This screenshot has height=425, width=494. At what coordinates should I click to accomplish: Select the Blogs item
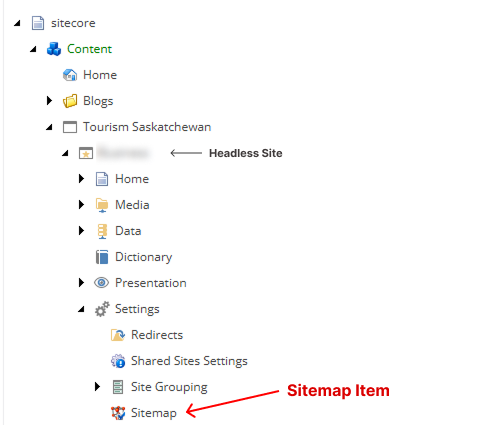(x=98, y=101)
